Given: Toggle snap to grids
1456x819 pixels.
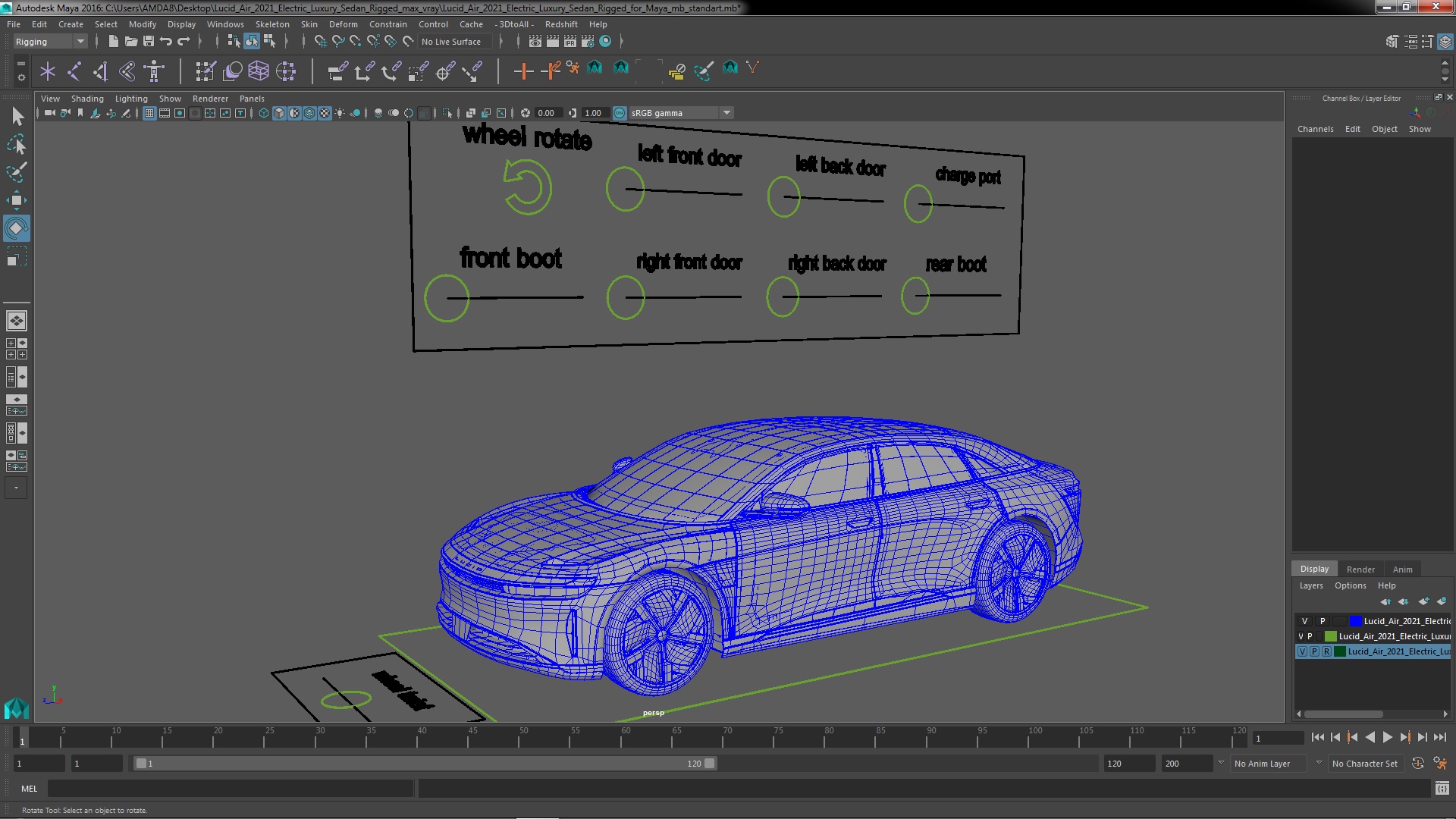Looking at the screenshot, I should 320,42.
